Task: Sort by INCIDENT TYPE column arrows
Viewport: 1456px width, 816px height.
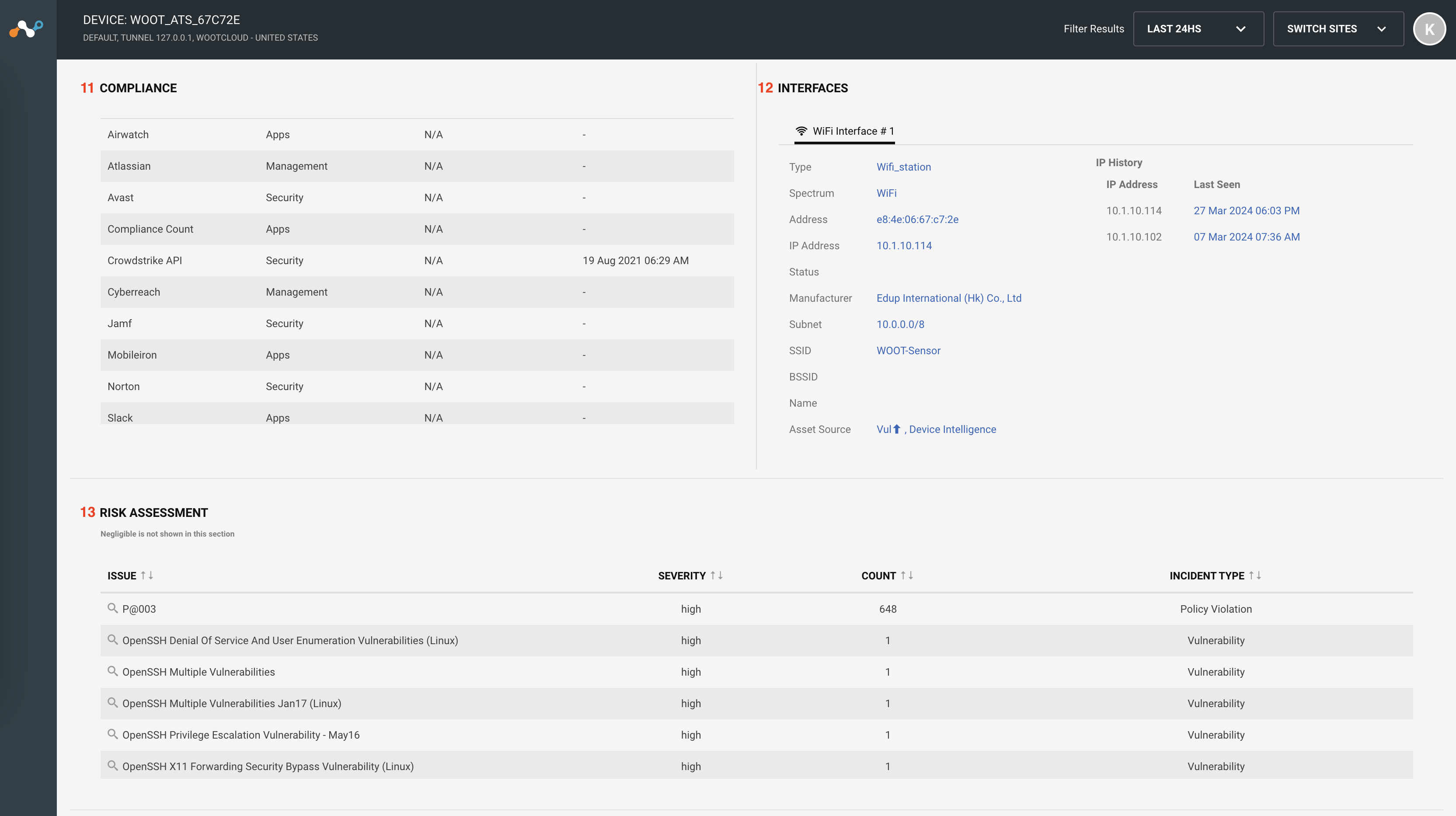Action: coord(1255,575)
